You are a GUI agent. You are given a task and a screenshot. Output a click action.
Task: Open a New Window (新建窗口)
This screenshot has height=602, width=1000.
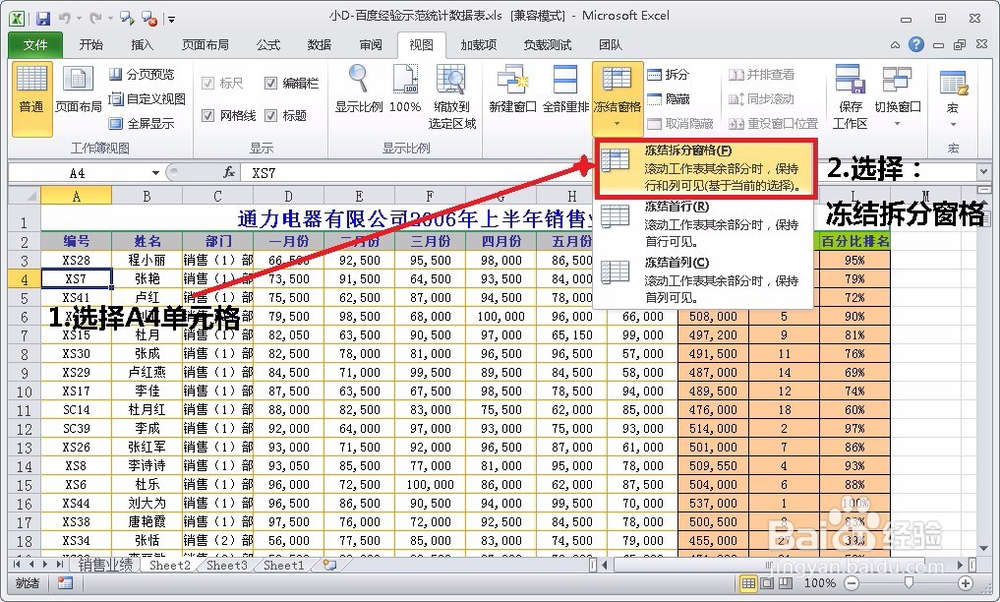click(x=512, y=89)
